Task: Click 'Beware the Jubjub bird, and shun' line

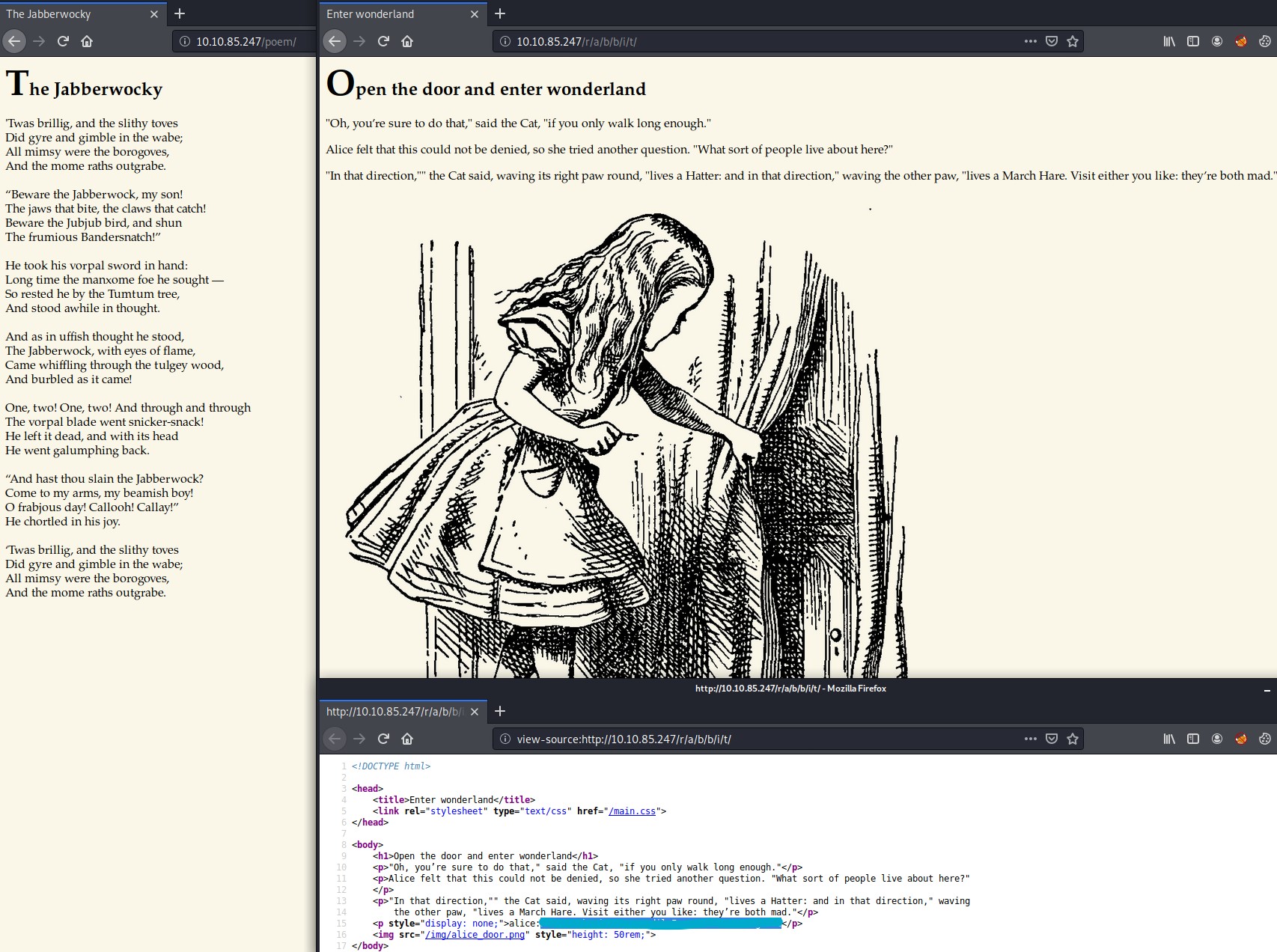Action: [x=94, y=223]
